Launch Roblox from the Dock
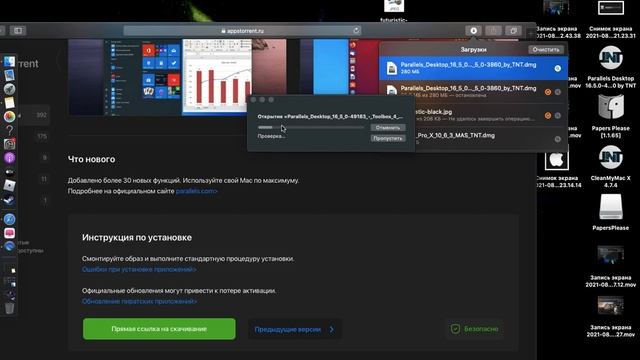The image size is (640, 360). 9,185
